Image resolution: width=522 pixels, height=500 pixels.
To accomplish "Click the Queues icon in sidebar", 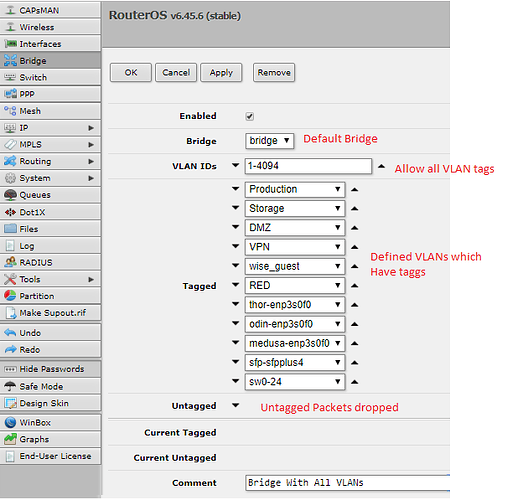I will (10, 195).
